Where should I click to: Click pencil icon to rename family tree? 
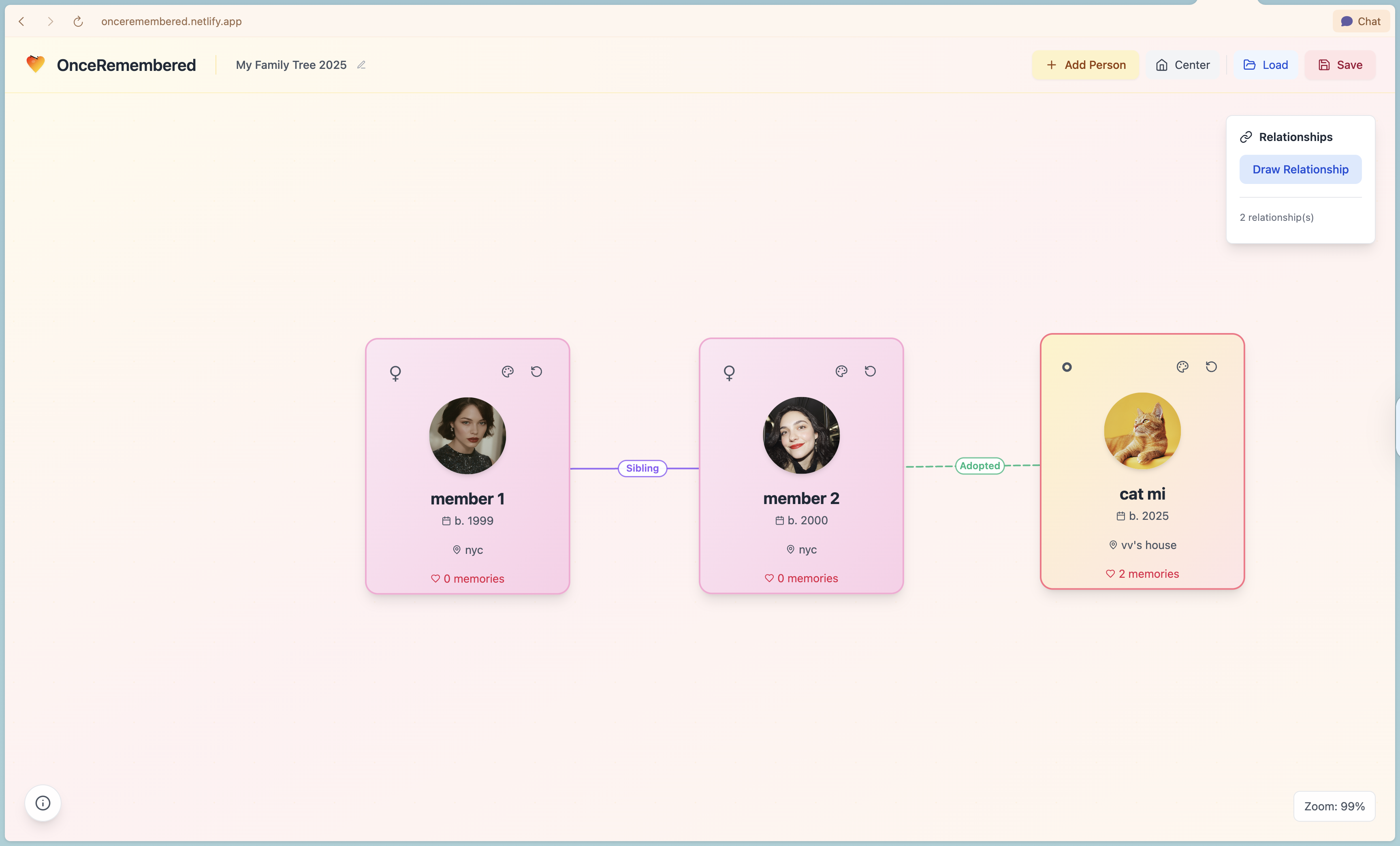(x=361, y=65)
